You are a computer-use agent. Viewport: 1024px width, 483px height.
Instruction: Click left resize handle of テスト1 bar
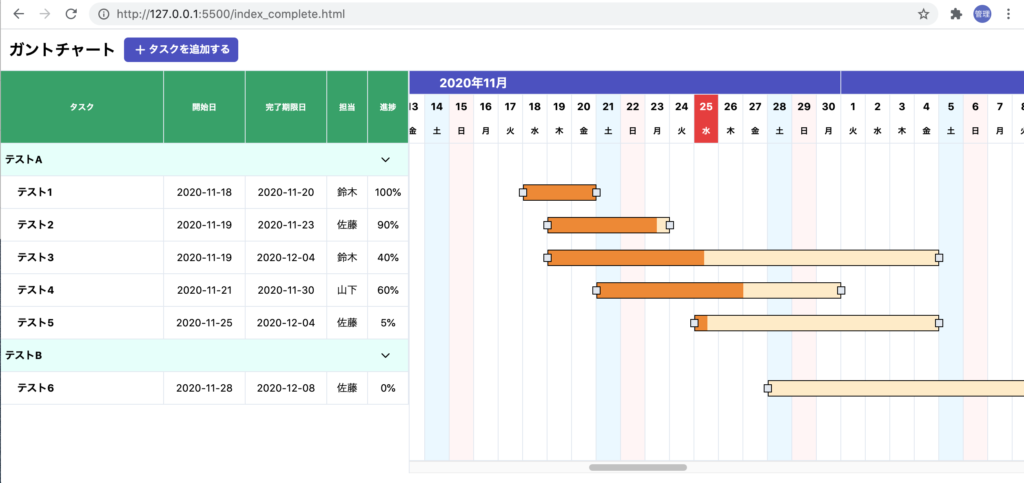[523, 192]
